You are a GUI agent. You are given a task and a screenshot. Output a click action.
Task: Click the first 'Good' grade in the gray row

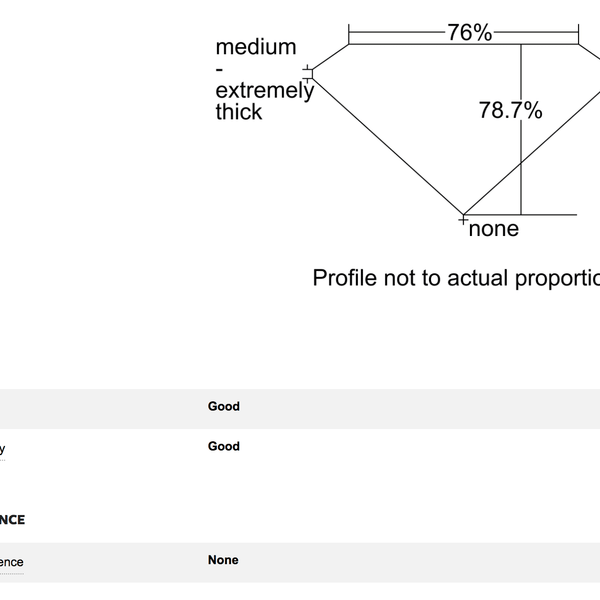click(x=224, y=406)
